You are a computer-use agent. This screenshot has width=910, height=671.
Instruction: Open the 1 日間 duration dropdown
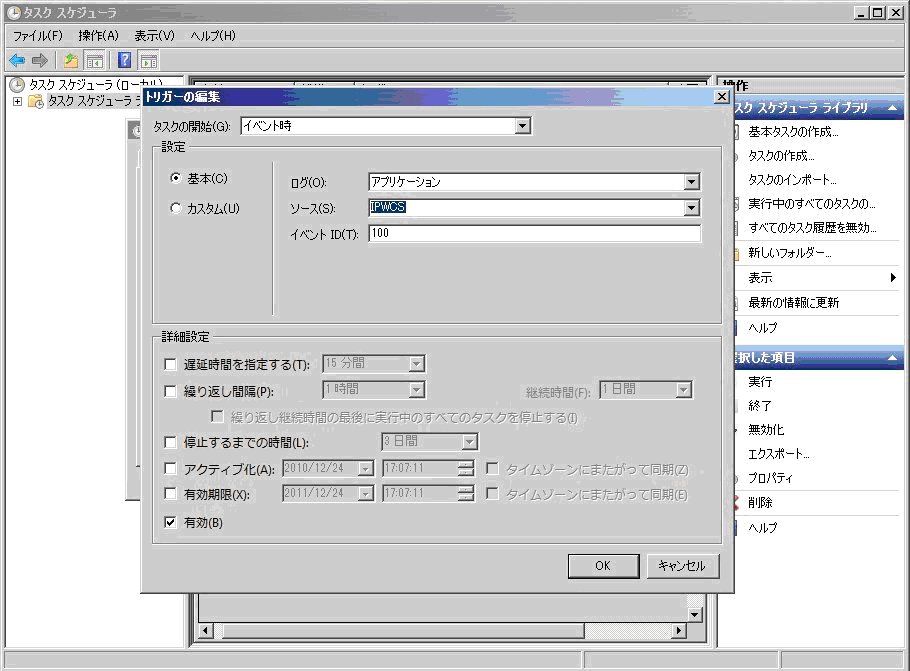tap(683, 389)
